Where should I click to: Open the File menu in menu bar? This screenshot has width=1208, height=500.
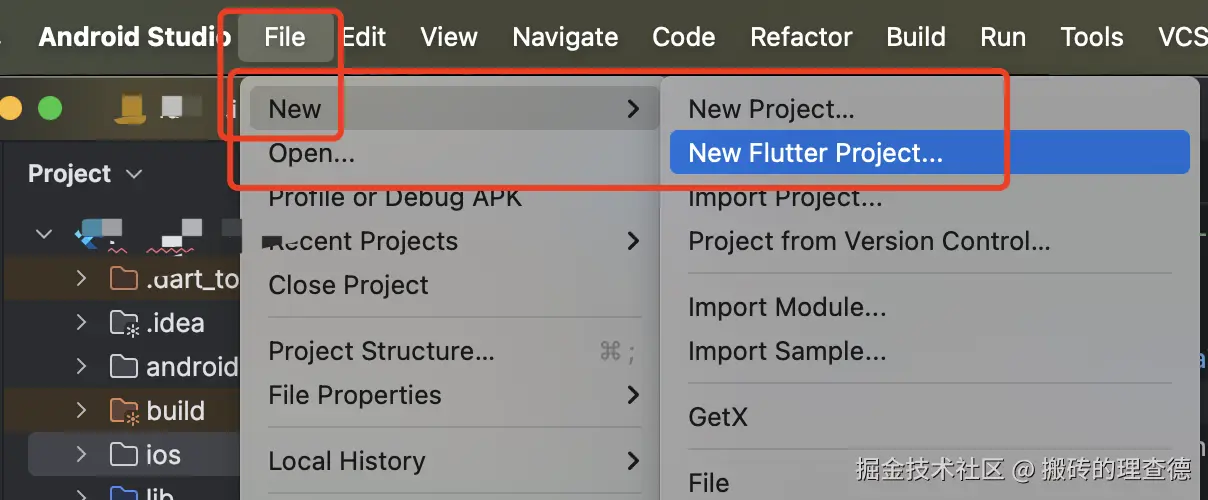coord(284,37)
